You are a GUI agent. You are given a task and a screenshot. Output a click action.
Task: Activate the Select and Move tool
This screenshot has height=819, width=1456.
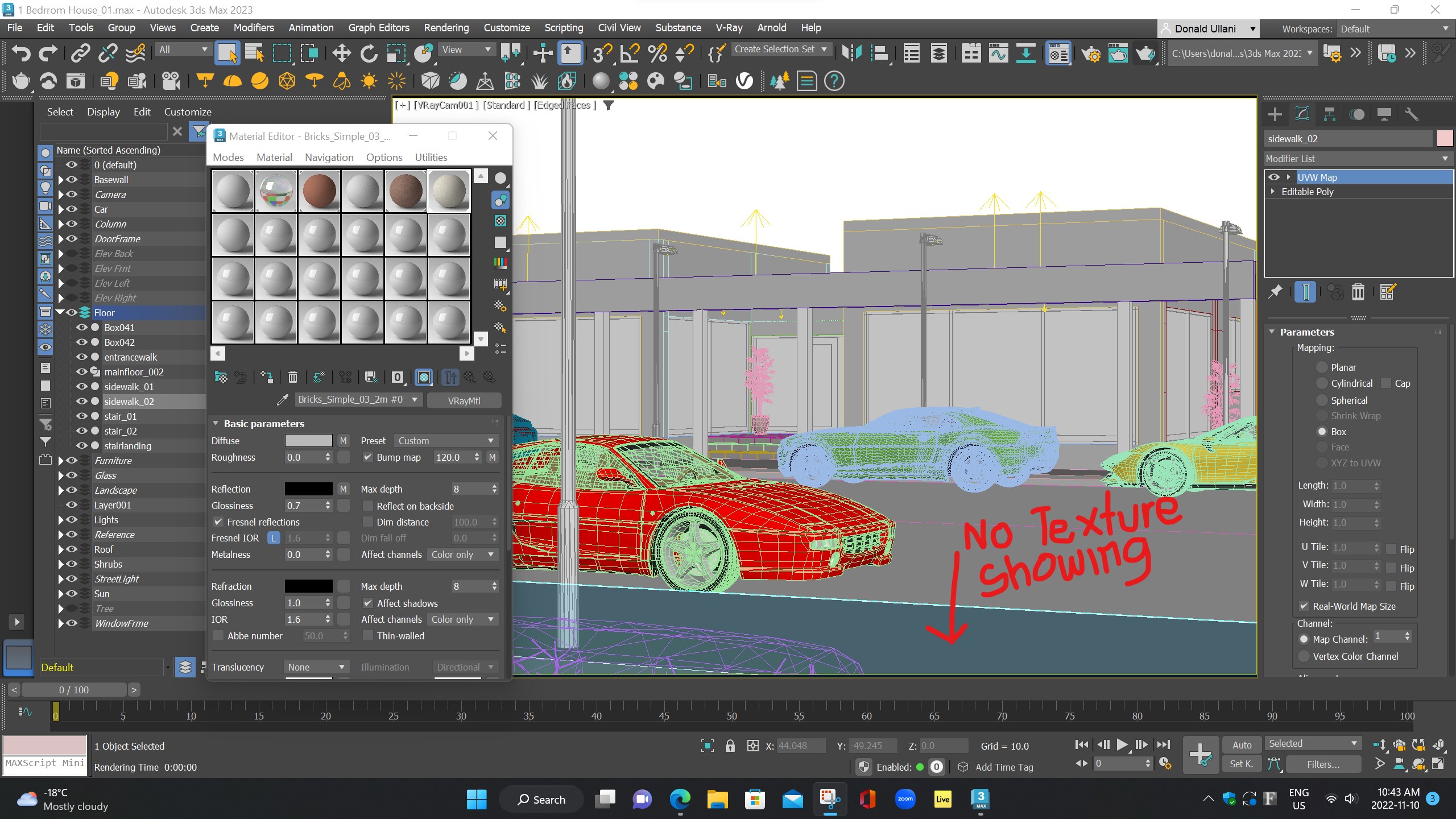341,53
